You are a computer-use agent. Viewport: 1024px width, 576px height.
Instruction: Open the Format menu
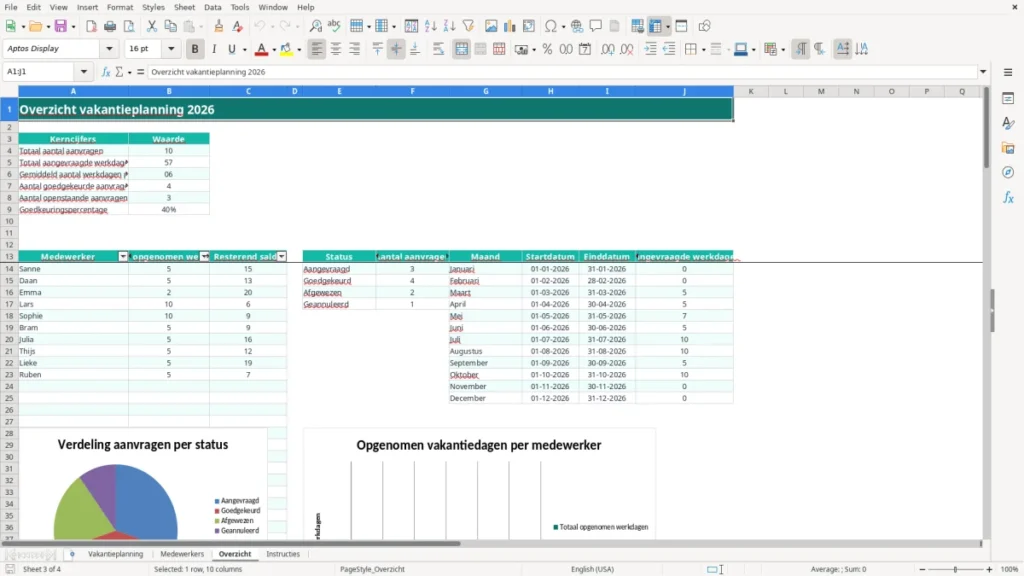[x=120, y=7]
